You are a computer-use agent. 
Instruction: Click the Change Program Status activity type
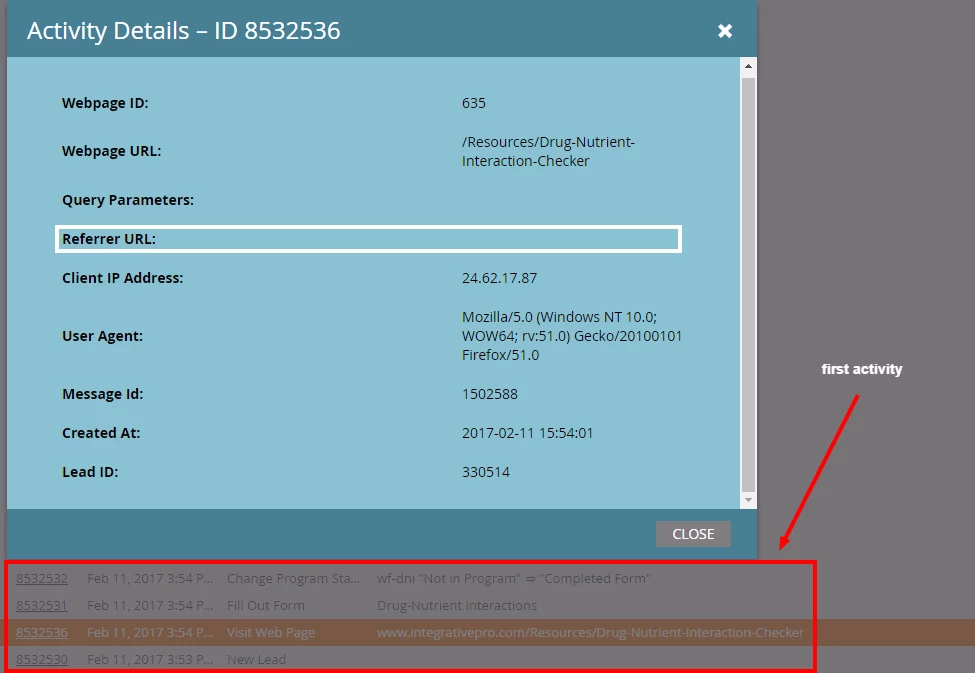tap(293, 578)
